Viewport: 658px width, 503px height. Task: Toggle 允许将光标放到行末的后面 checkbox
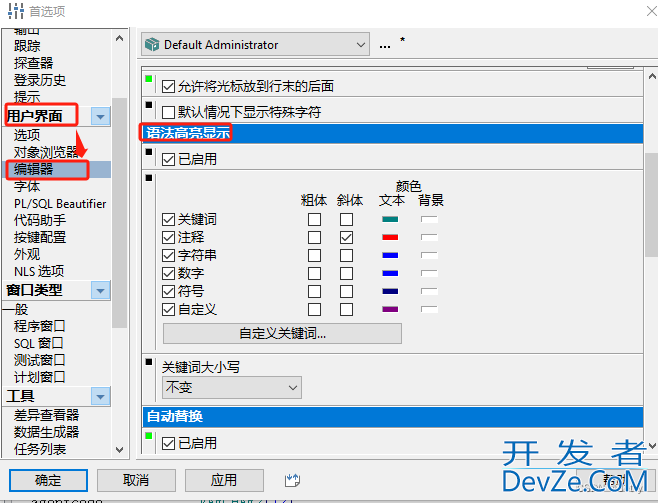tap(168, 86)
